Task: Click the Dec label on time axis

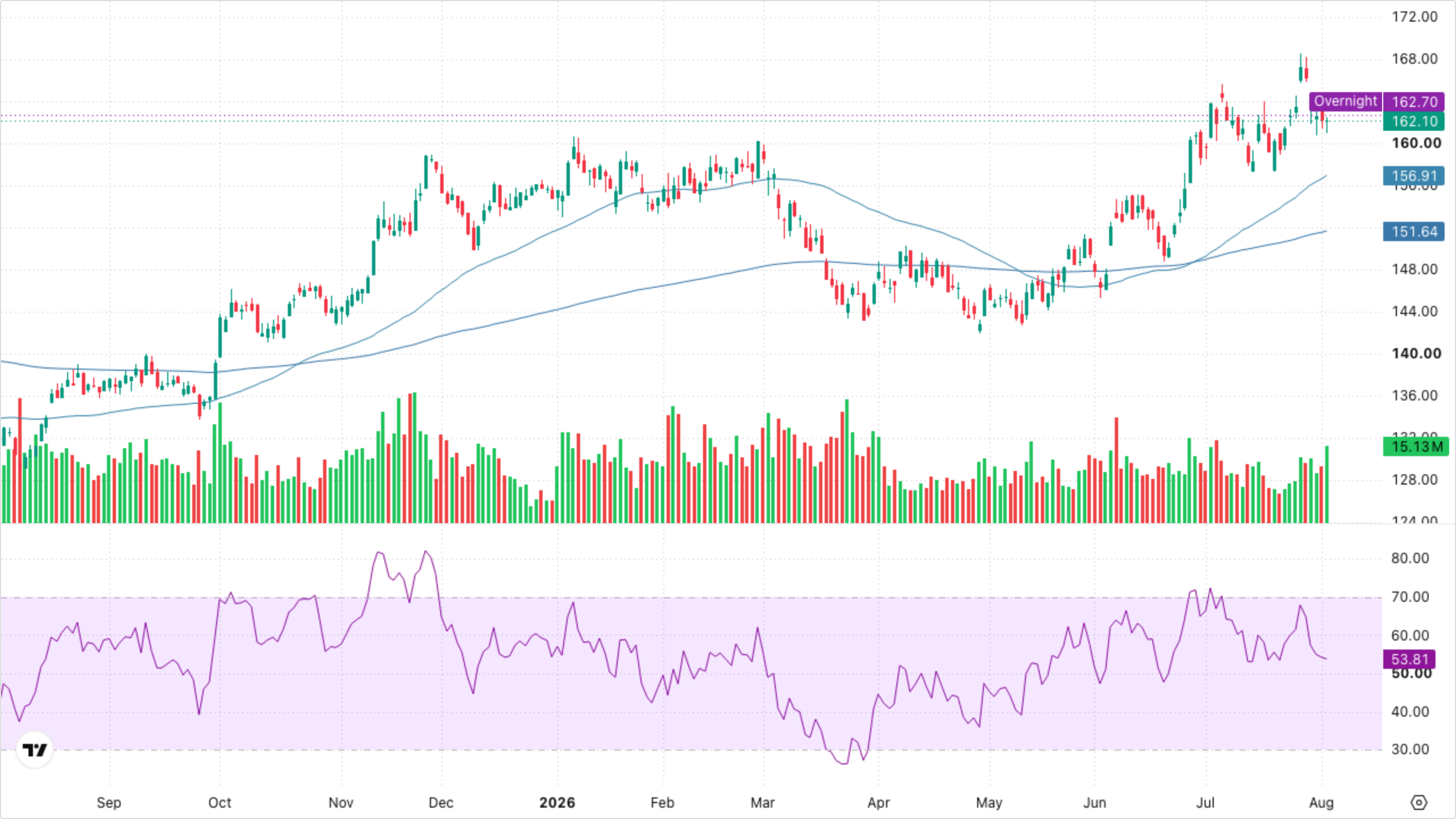Action: click(x=441, y=803)
